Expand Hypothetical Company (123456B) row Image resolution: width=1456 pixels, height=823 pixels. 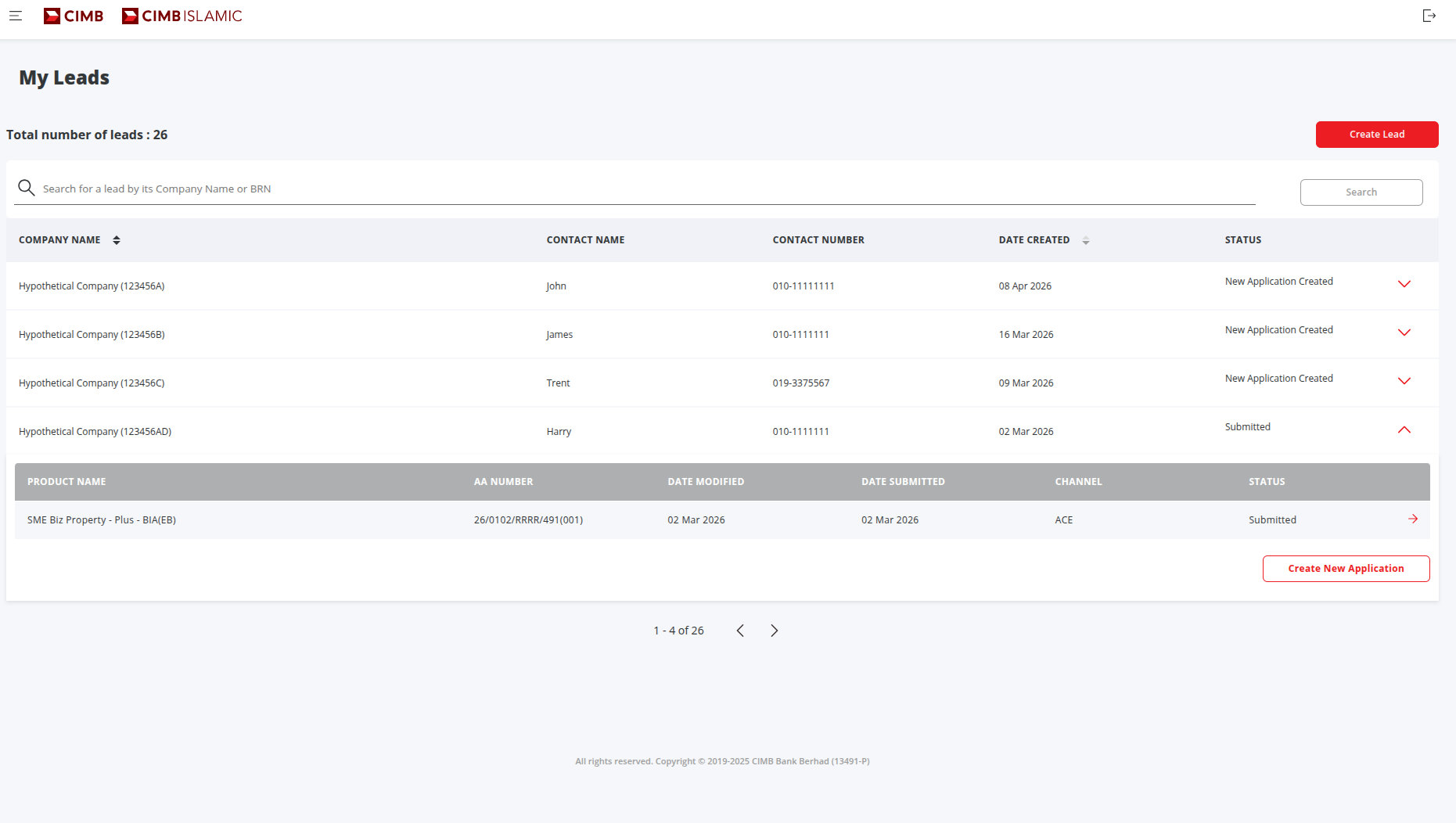point(1404,332)
